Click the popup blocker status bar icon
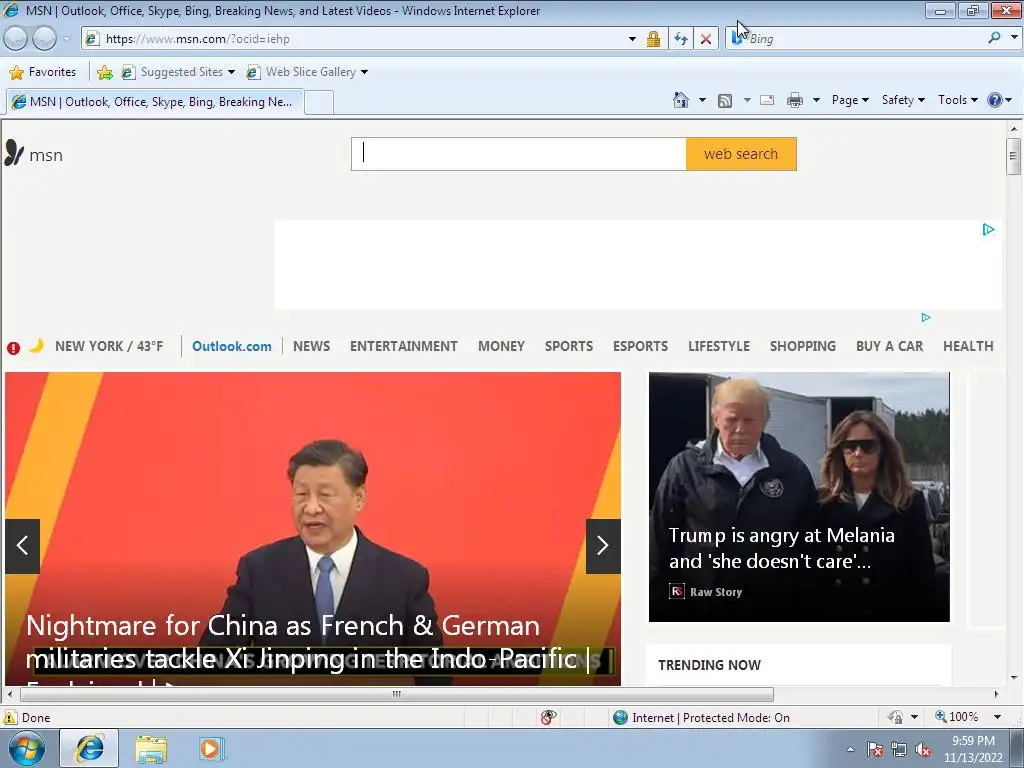Screen dimensions: 1024x768 tap(549, 717)
